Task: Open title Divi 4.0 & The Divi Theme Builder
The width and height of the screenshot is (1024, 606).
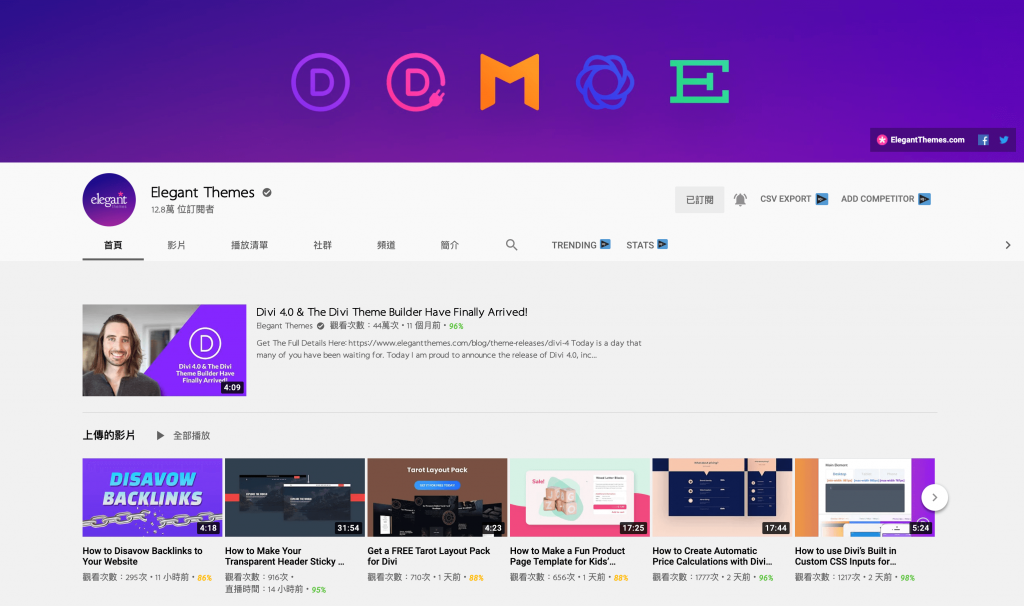Action: tap(392, 312)
